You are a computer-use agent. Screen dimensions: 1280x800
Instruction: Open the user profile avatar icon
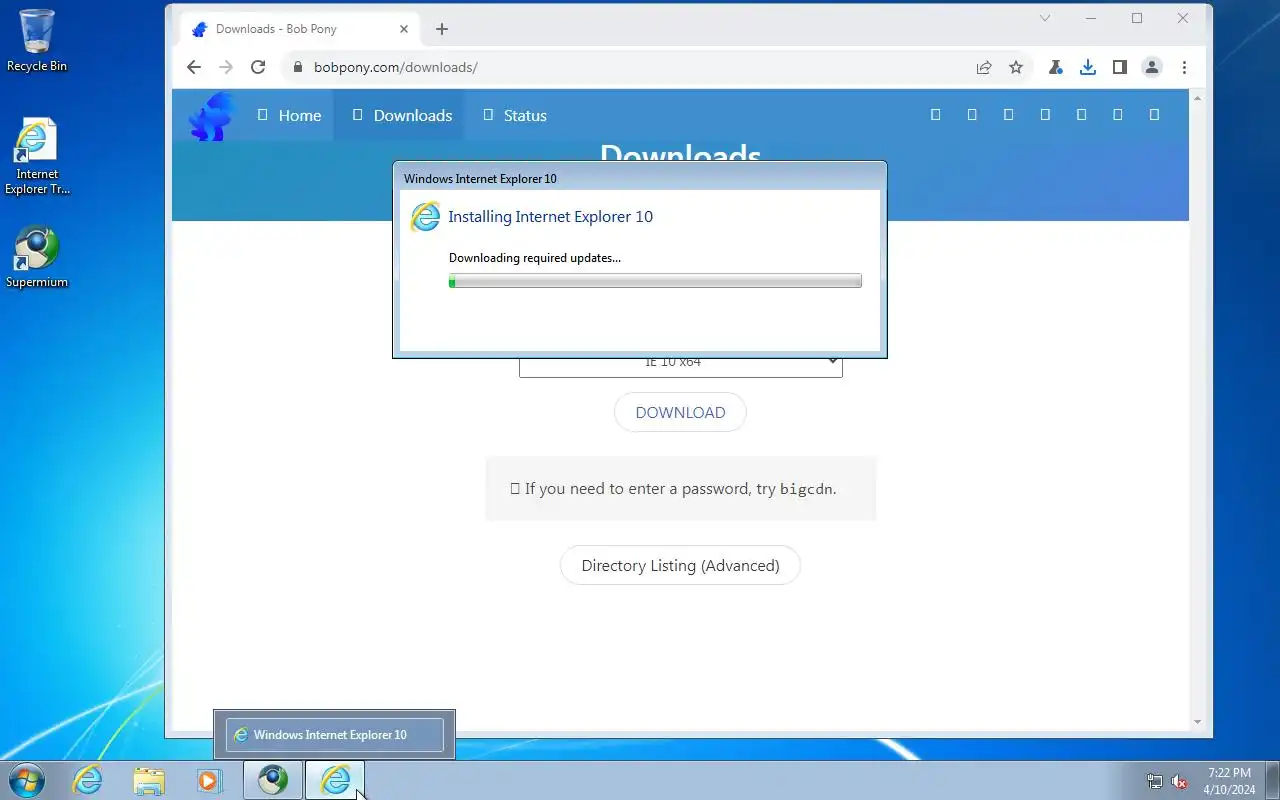point(1152,67)
